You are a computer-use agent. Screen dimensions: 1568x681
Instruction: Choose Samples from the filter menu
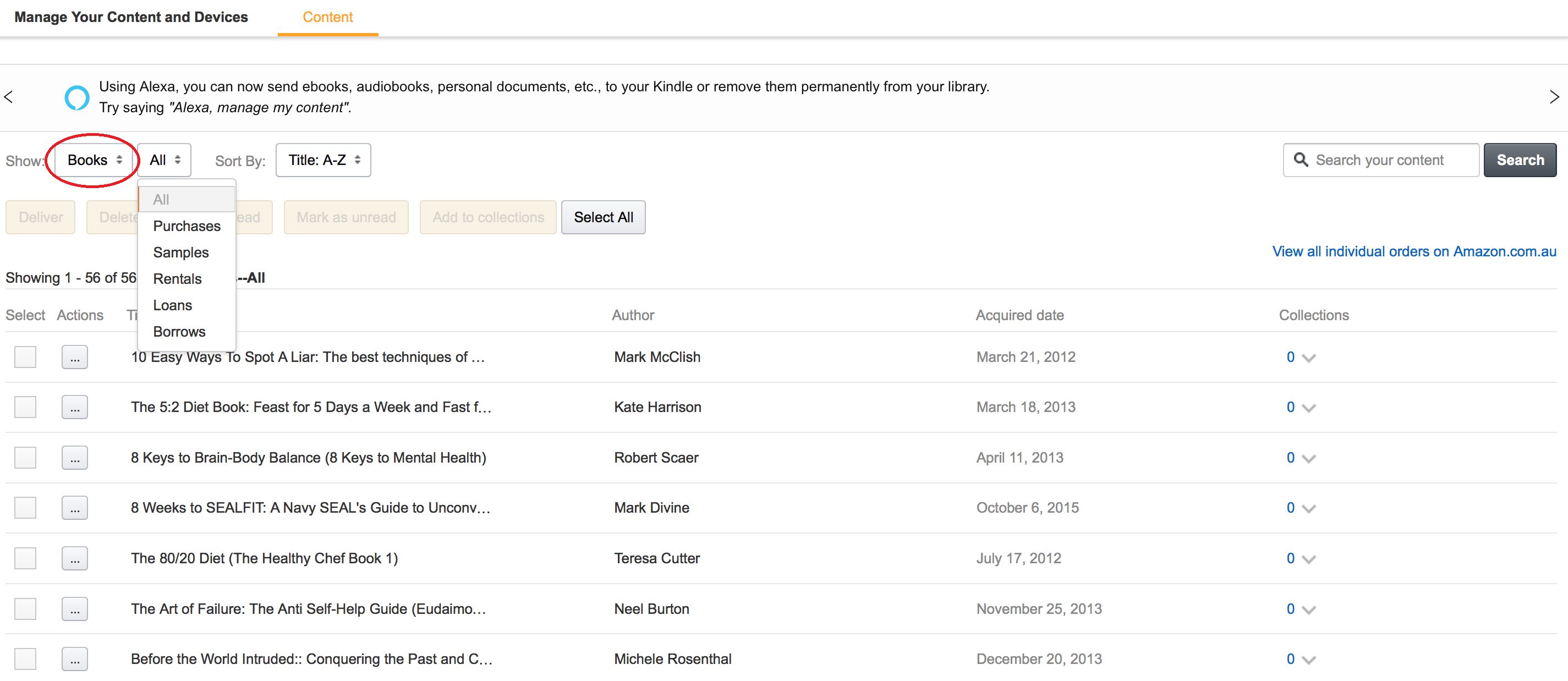tap(181, 252)
